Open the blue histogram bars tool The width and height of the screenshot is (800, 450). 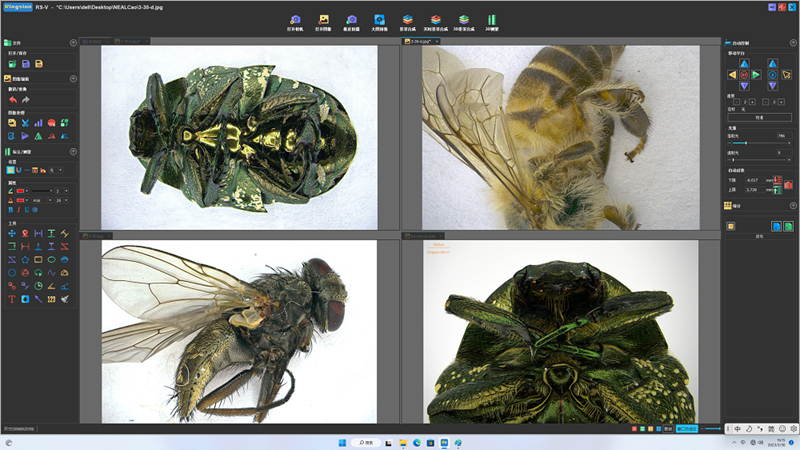[38, 123]
